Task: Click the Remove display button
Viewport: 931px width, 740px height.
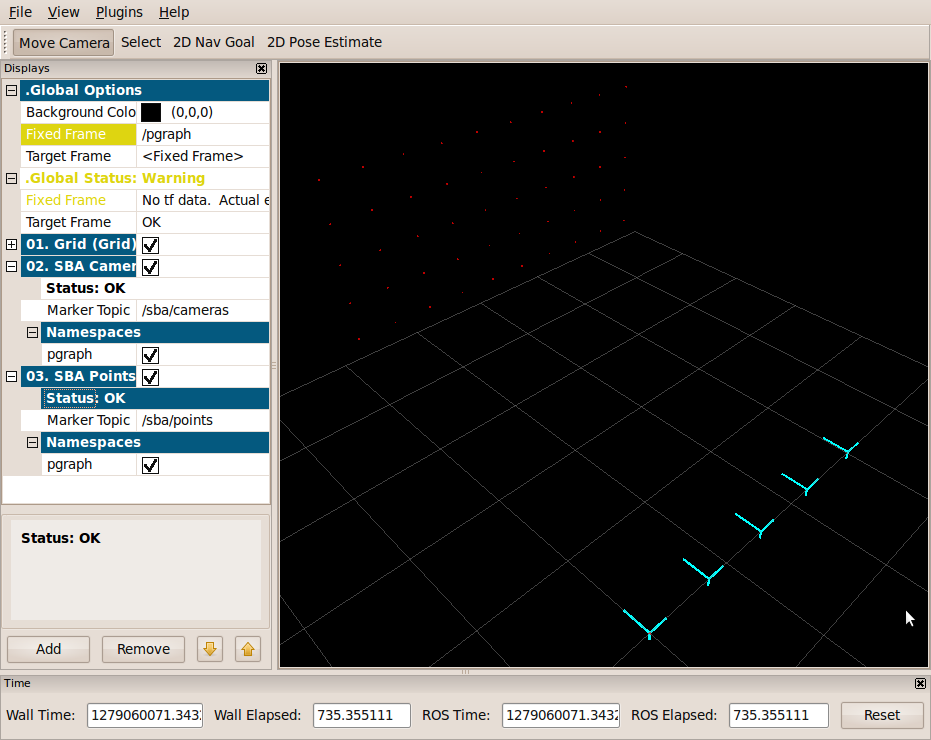Action: click(143, 649)
